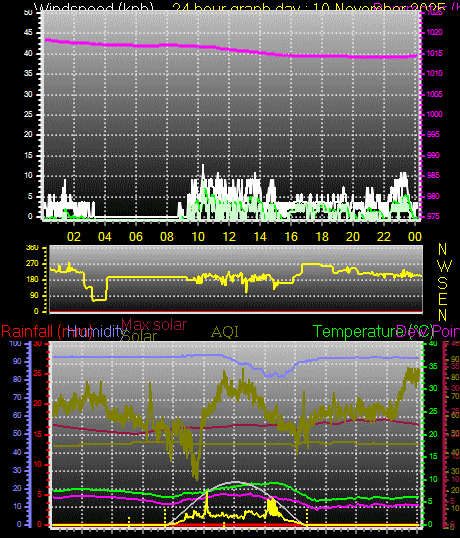Click 50 on the blue humidity axis

tap(17, 434)
